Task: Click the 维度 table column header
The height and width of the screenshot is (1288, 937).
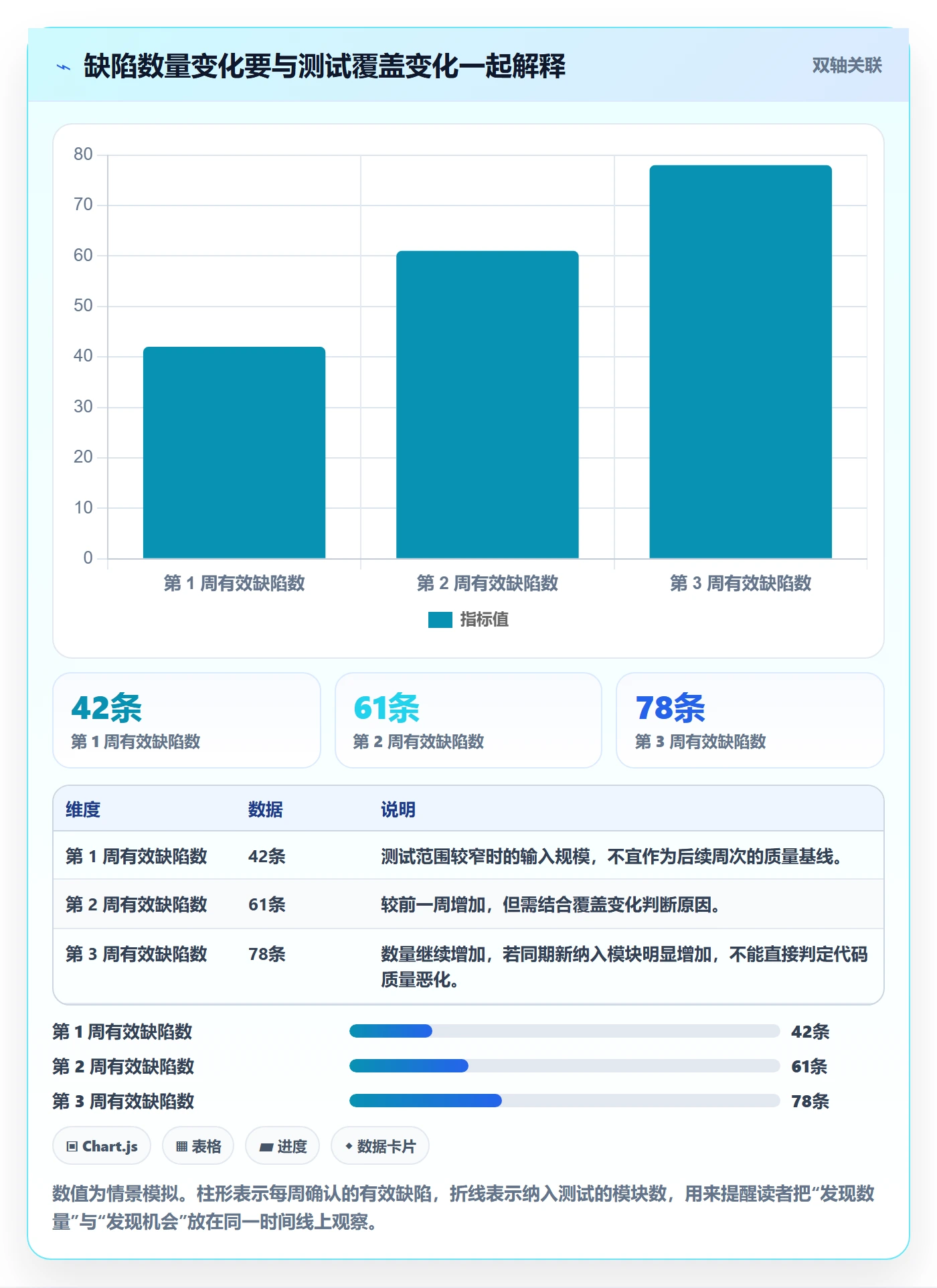Action: (x=83, y=809)
